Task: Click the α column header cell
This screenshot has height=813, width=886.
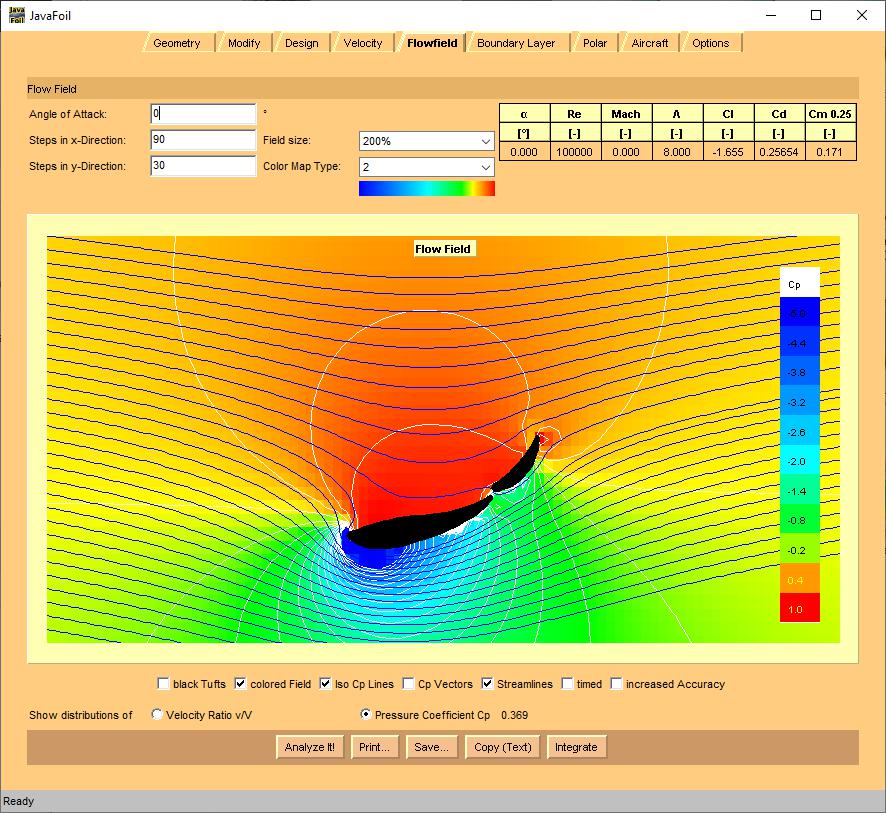Action: (524, 114)
